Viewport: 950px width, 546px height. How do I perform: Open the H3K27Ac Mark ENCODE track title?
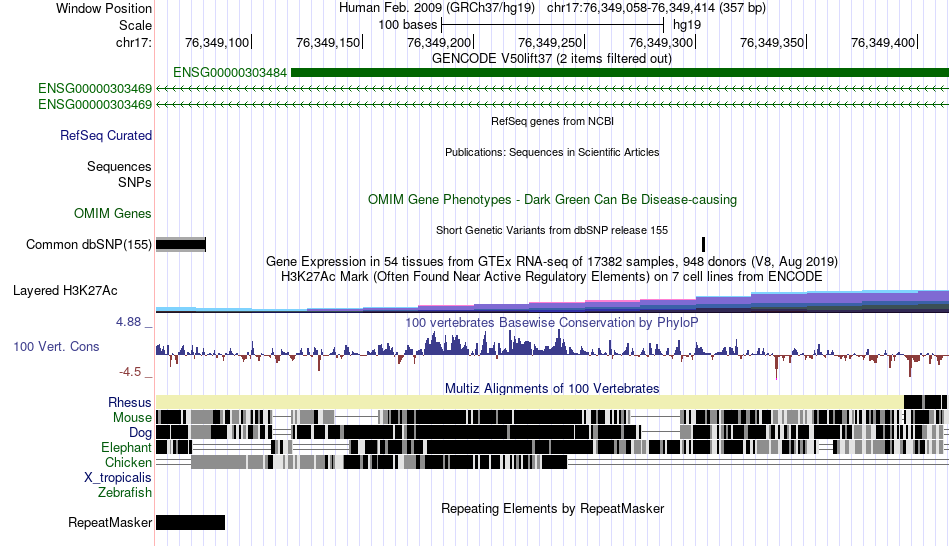(x=552, y=277)
